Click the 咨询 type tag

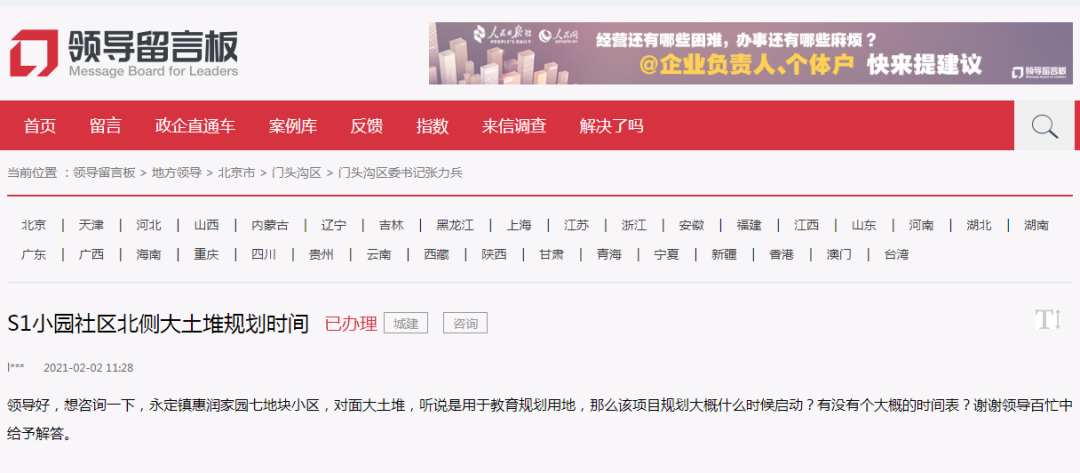pyautogui.click(x=465, y=323)
